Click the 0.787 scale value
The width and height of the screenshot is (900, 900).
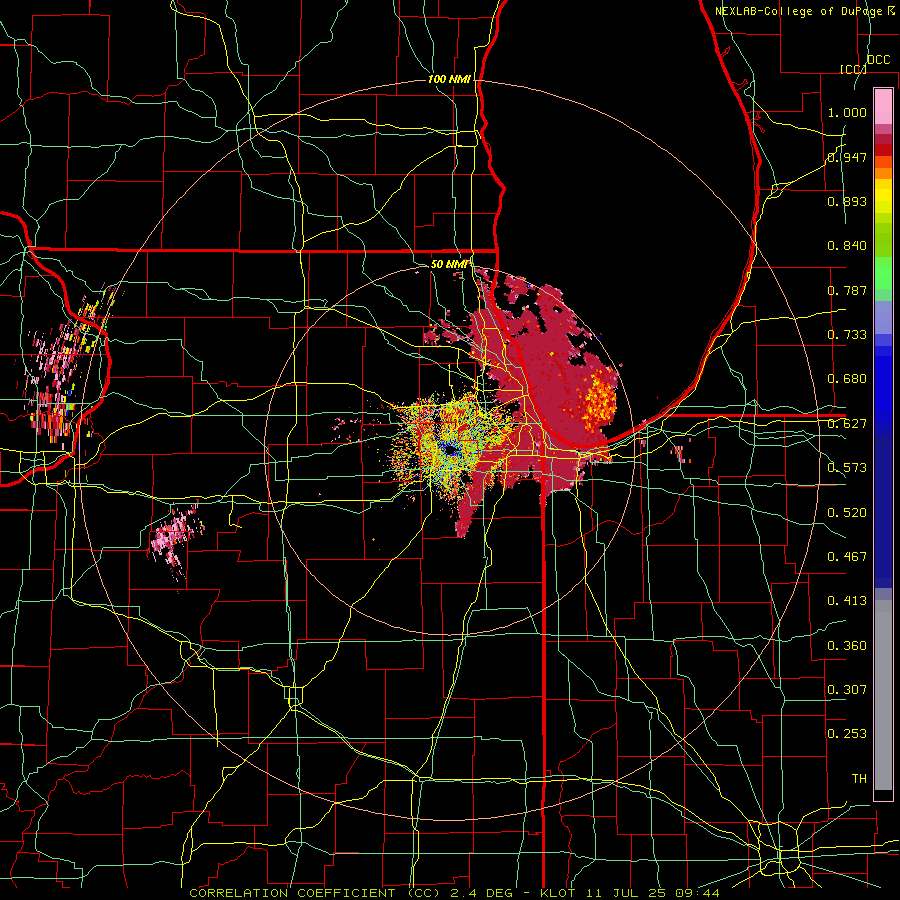click(847, 290)
